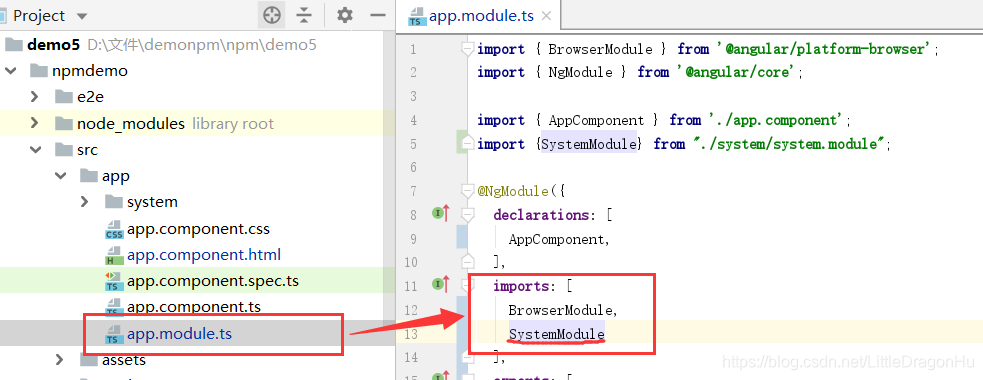Open app.component.spec.ts file
This screenshot has height=380, width=983.
pyautogui.click(x=213, y=281)
